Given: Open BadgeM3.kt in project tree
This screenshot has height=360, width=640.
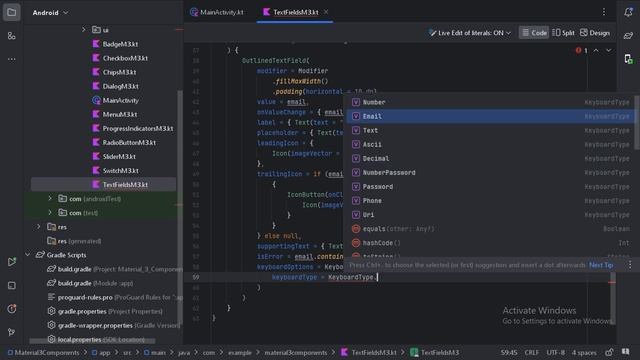Looking at the screenshot, I should pos(116,44).
